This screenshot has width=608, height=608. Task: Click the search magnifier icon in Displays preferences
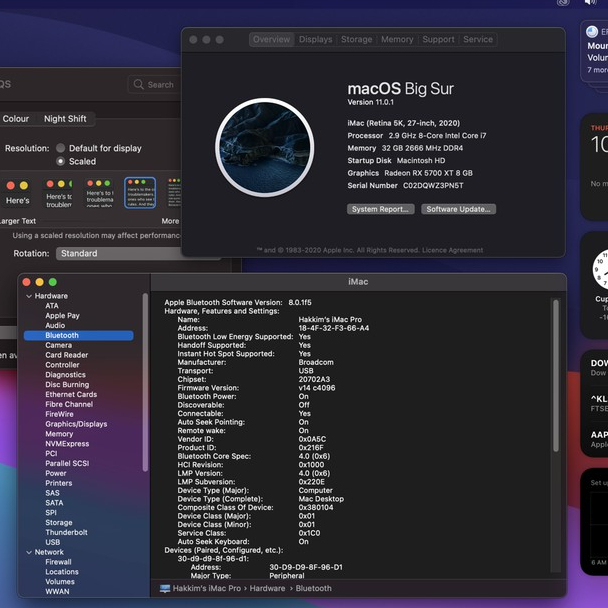point(140,85)
